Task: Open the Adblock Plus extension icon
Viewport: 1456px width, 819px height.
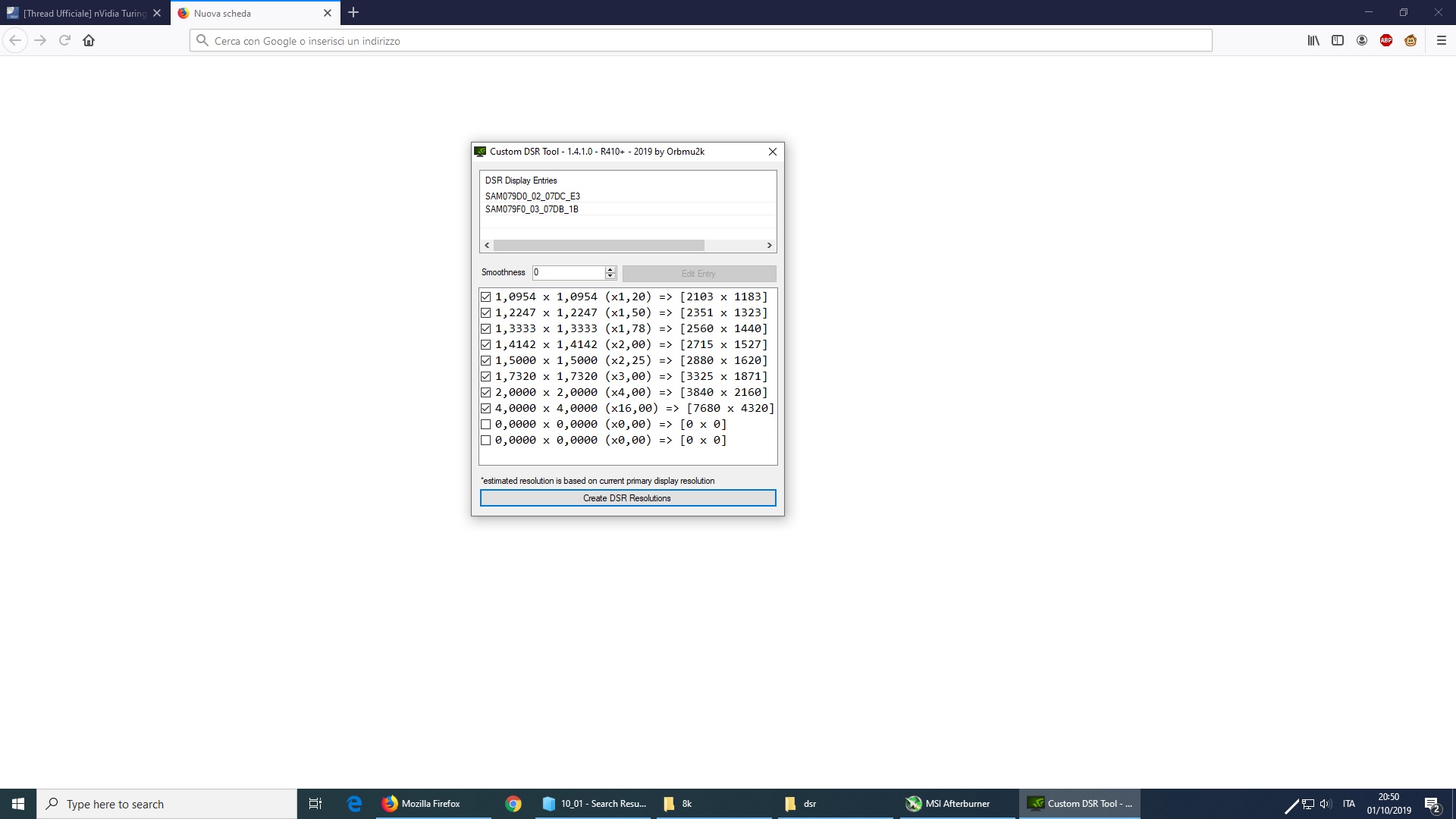Action: [1386, 40]
